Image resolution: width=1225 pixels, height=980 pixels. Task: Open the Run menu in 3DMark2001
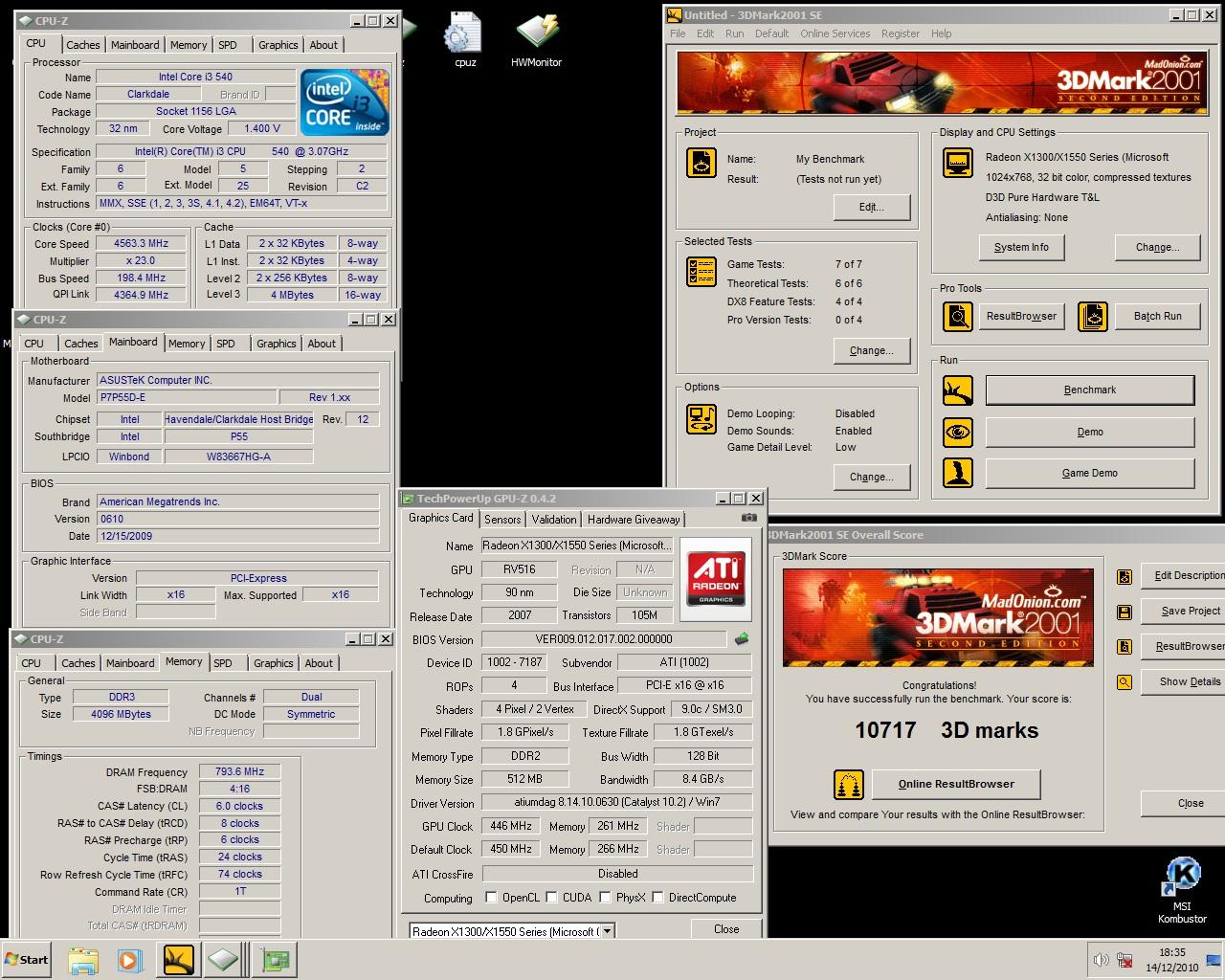pos(734,33)
